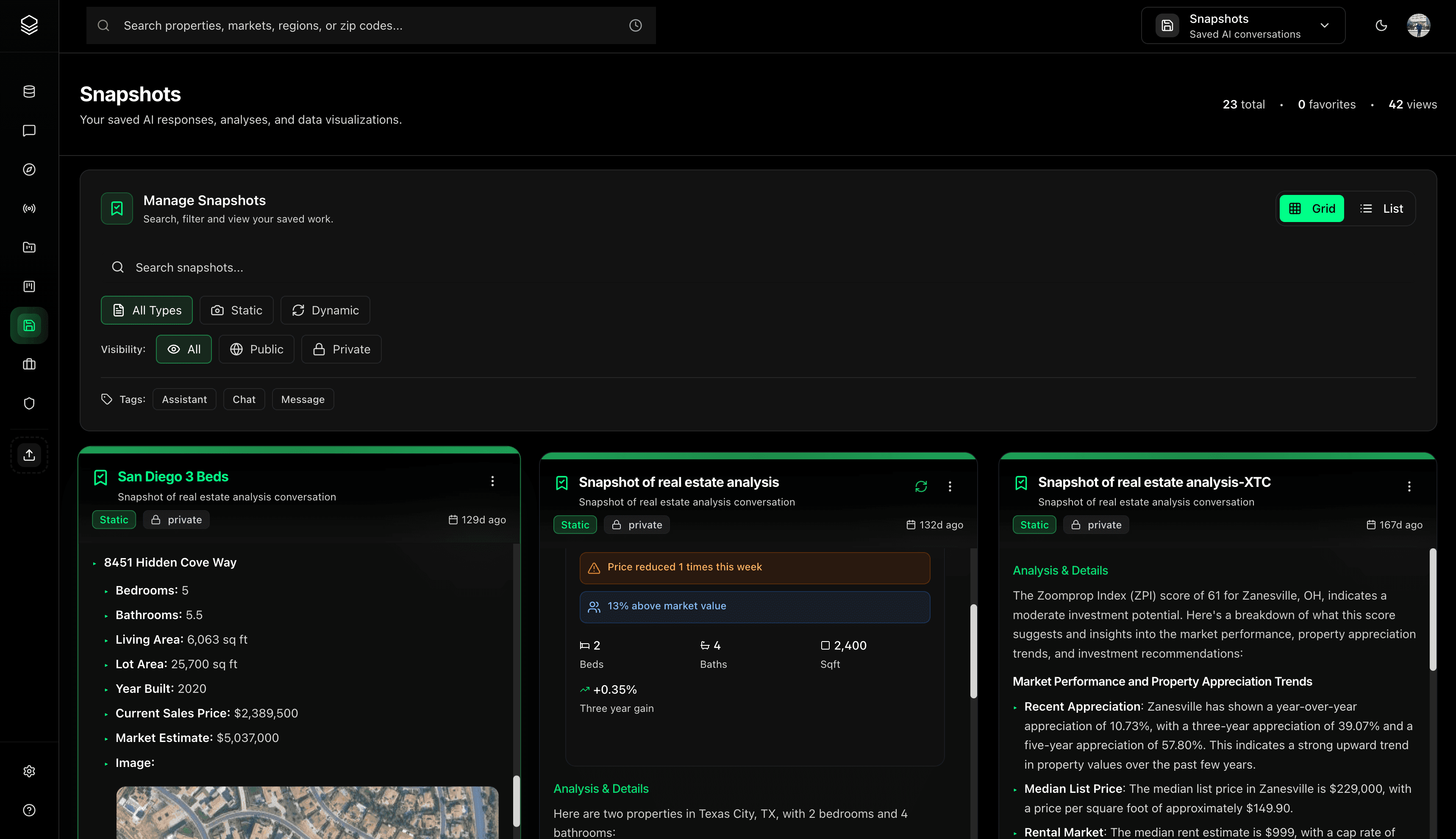Click refresh icon on real estate analysis card
Screen dimensions: 1456x839
point(921,486)
